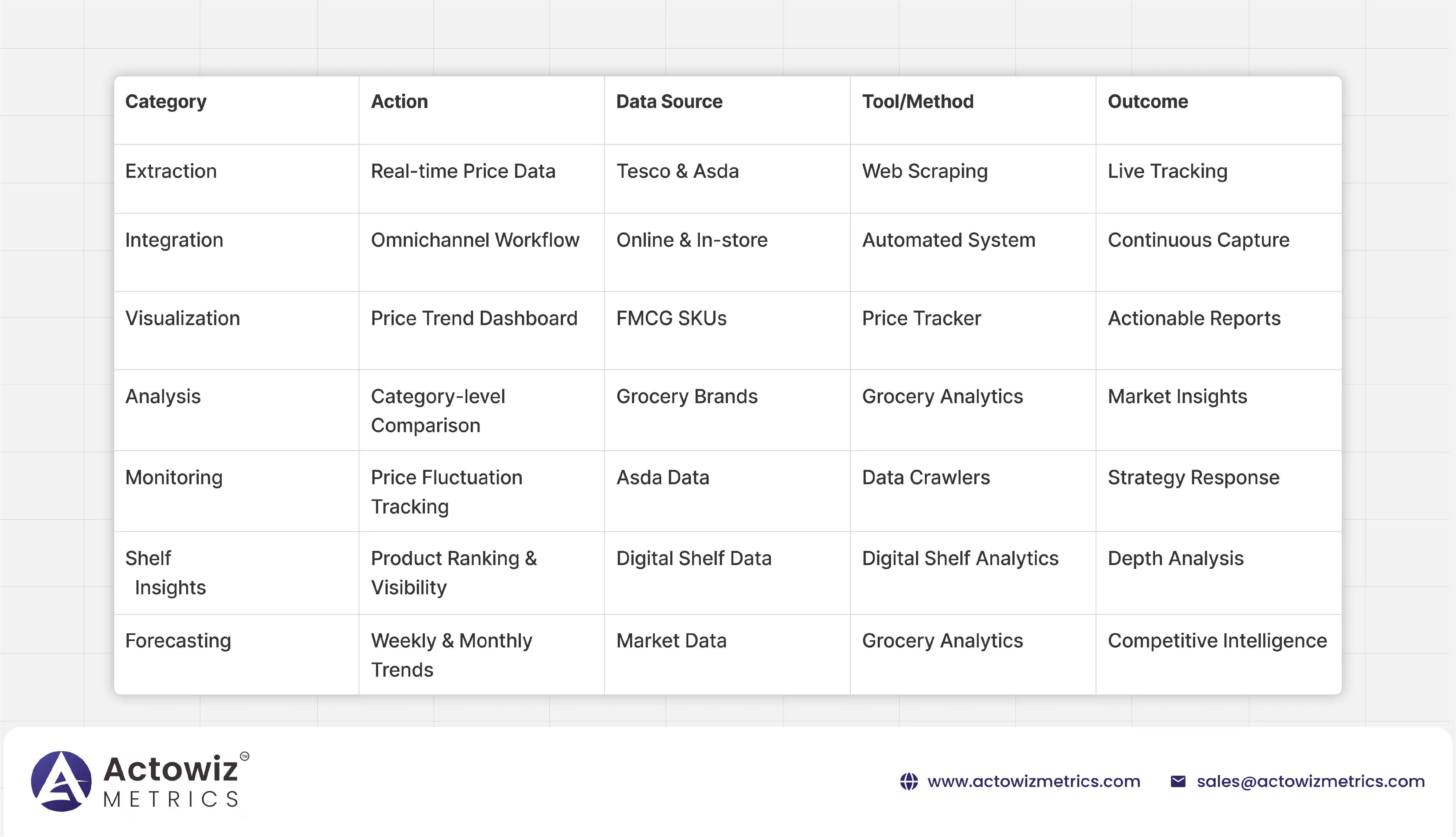
Task: Select the Digital Shelf Analytics cell
Action: 960,559
